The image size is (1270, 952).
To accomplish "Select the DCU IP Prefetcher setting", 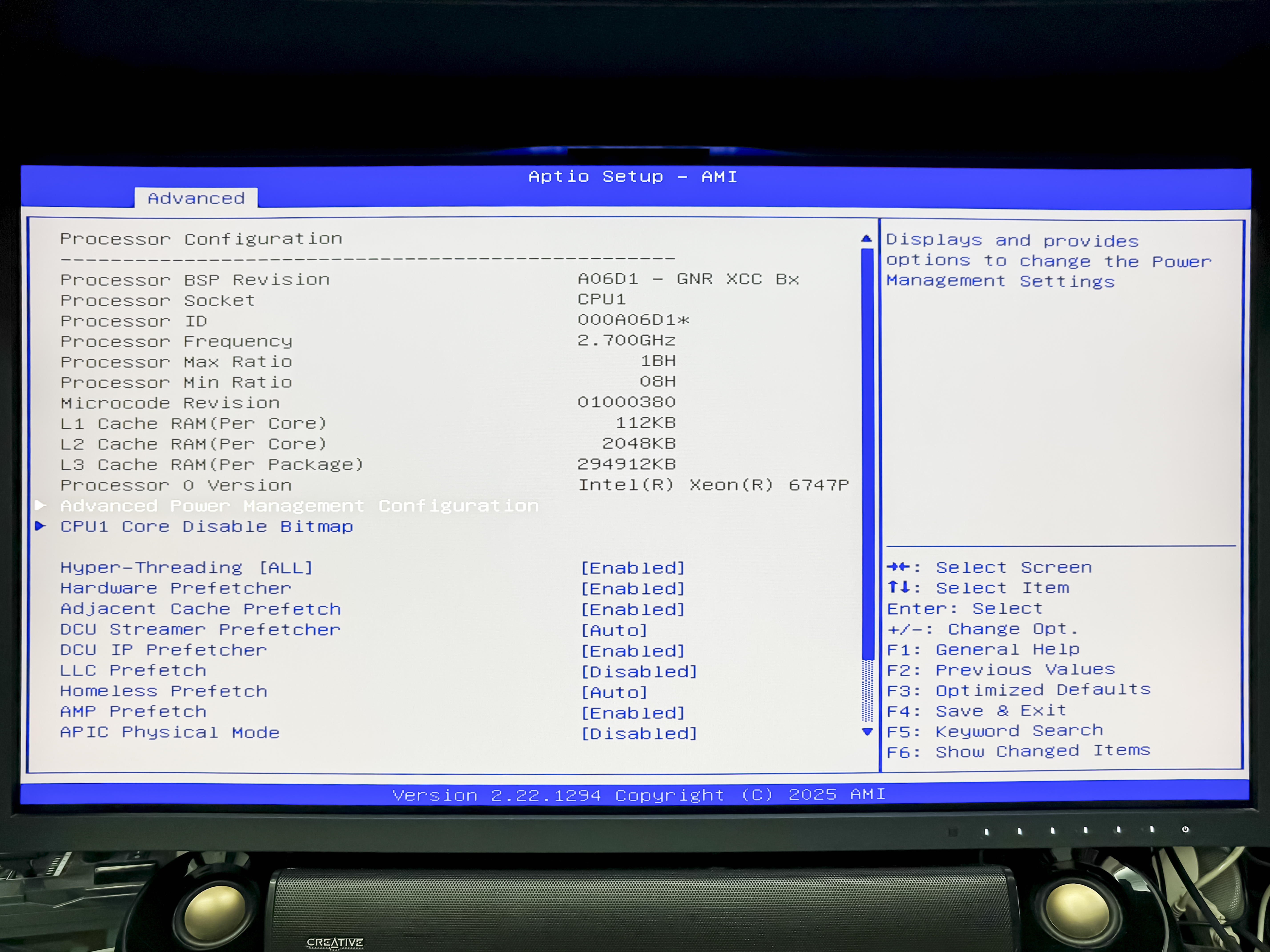I will [164, 650].
